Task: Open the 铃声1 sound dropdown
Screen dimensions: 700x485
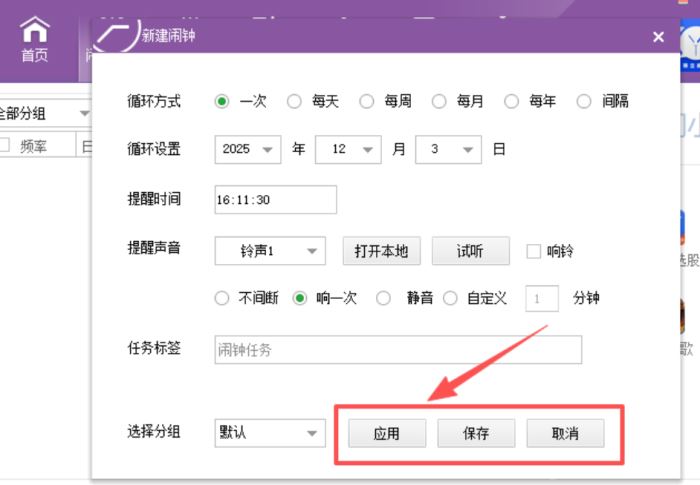Action: 270,251
